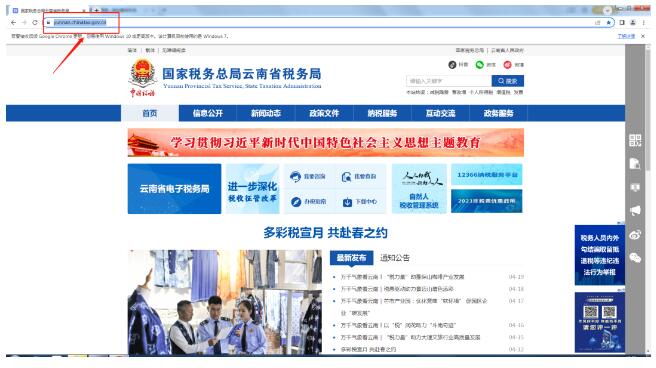656x368 pixels.
Task: Click the megaphone icon in the right sidebar
Action: click(635, 210)
